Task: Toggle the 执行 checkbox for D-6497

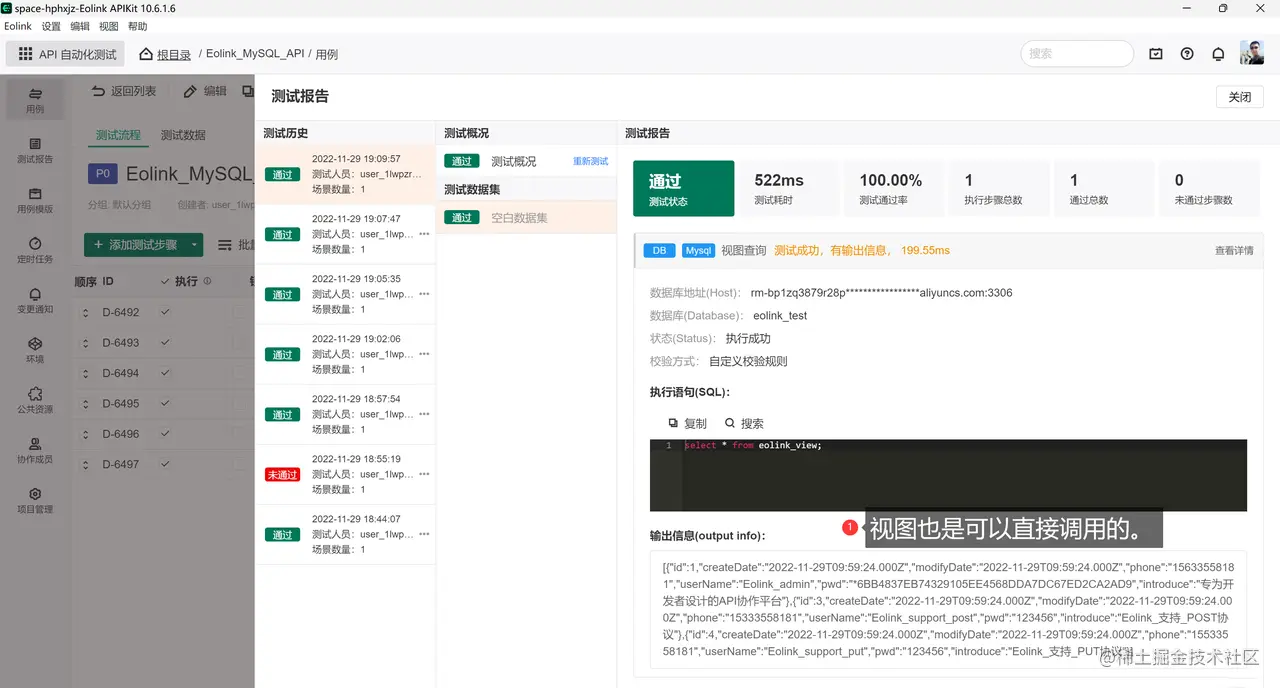Action: tap(166, 464)
